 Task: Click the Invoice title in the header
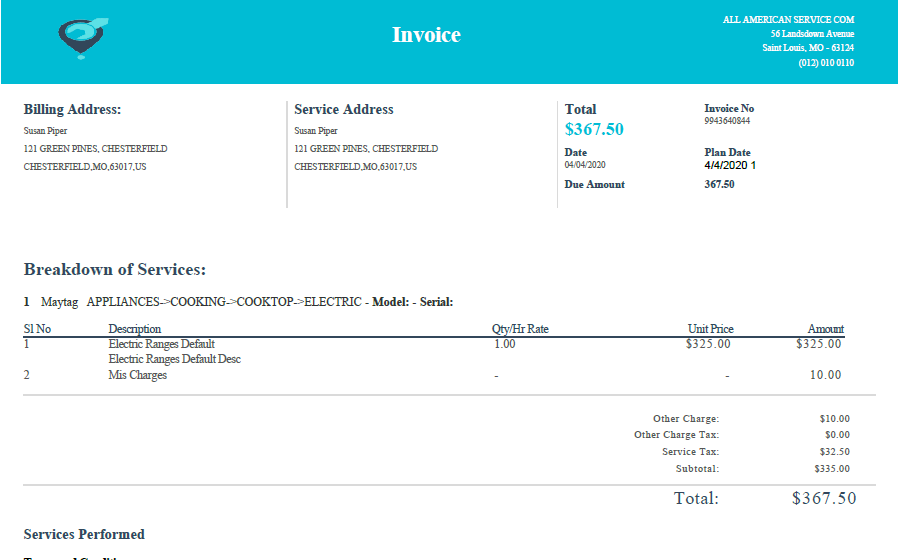click(x=426, y=35)
